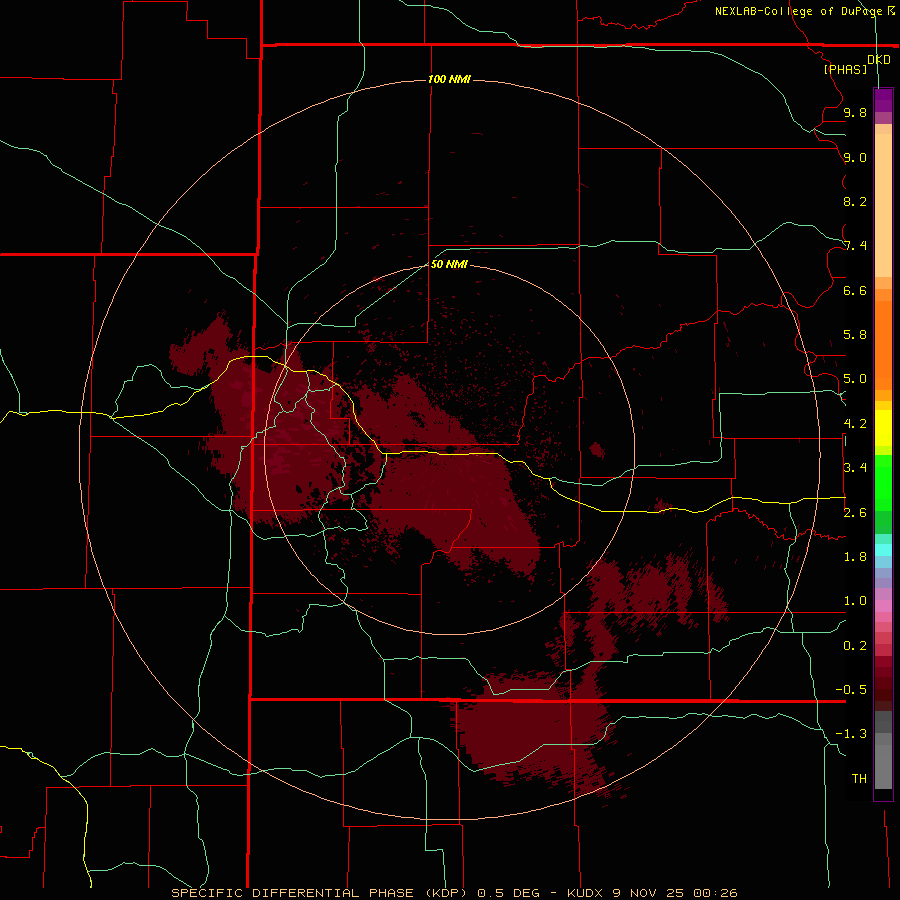The height and width of the screenshot is (900, 900).
Task: Click the 5.0 scale value
Action: tap(855, 379)
